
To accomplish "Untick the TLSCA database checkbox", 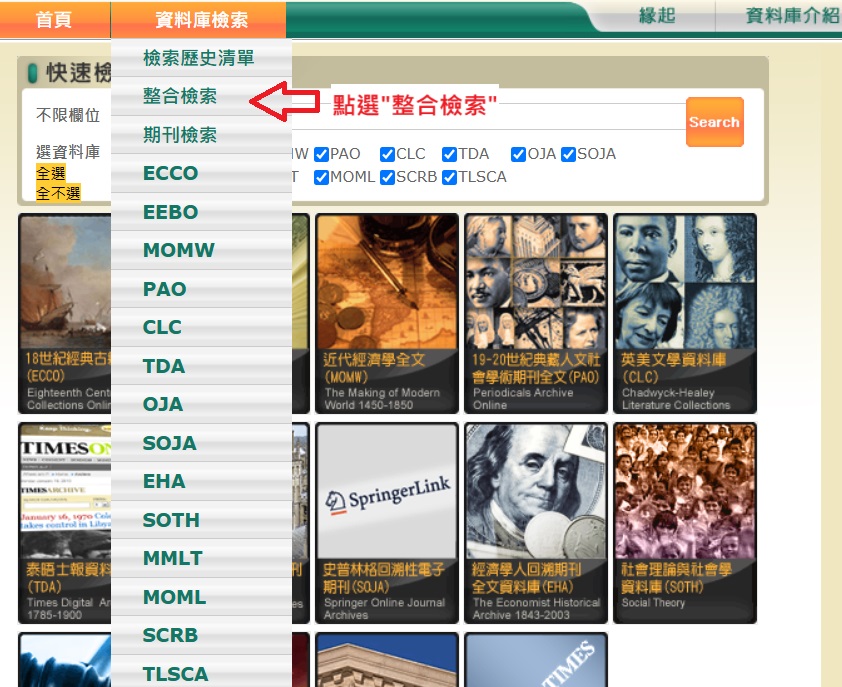I will 449,178.
